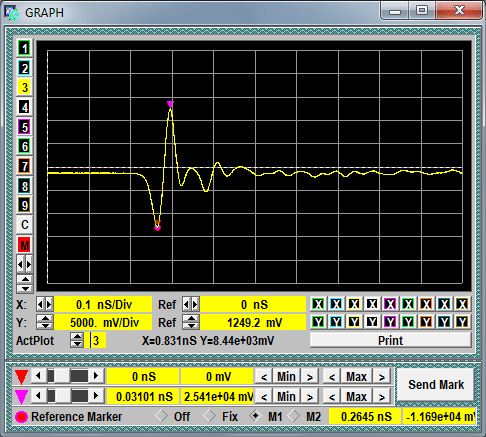The height and width of the screenshot is (437, 486).
Task: Click marker 1 time field 0 nS
Action: pos(144,377)
